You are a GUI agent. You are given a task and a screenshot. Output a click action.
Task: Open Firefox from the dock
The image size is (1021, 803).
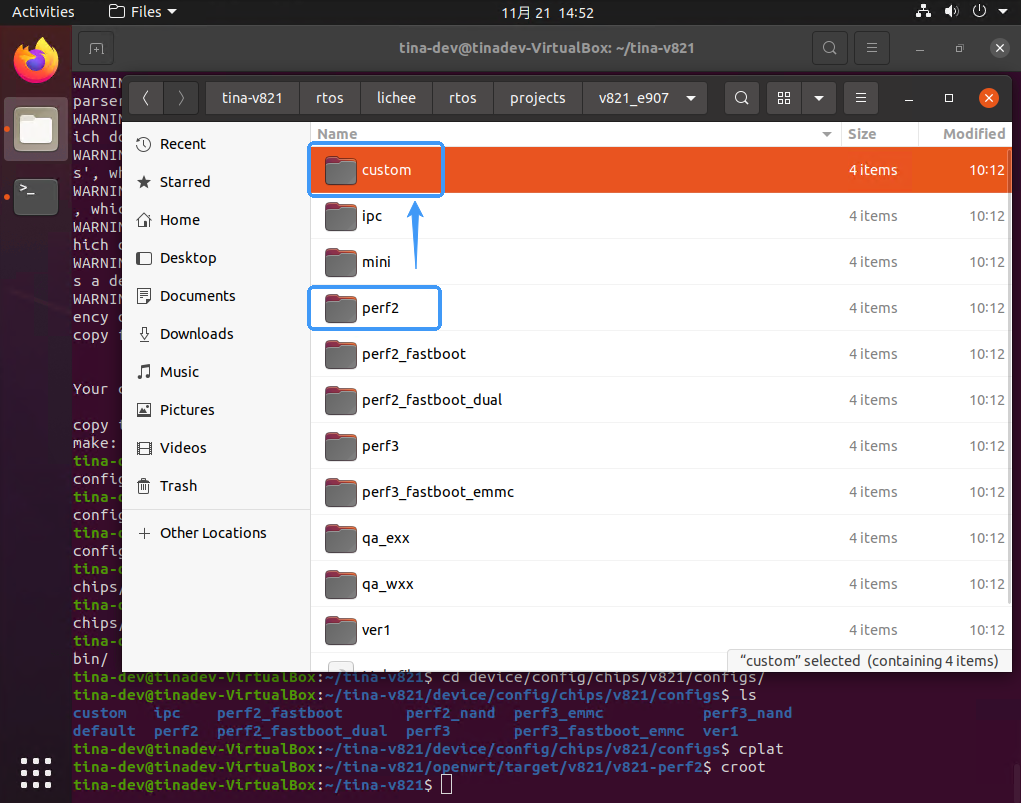pyautogui.click(x=35, y=62)
